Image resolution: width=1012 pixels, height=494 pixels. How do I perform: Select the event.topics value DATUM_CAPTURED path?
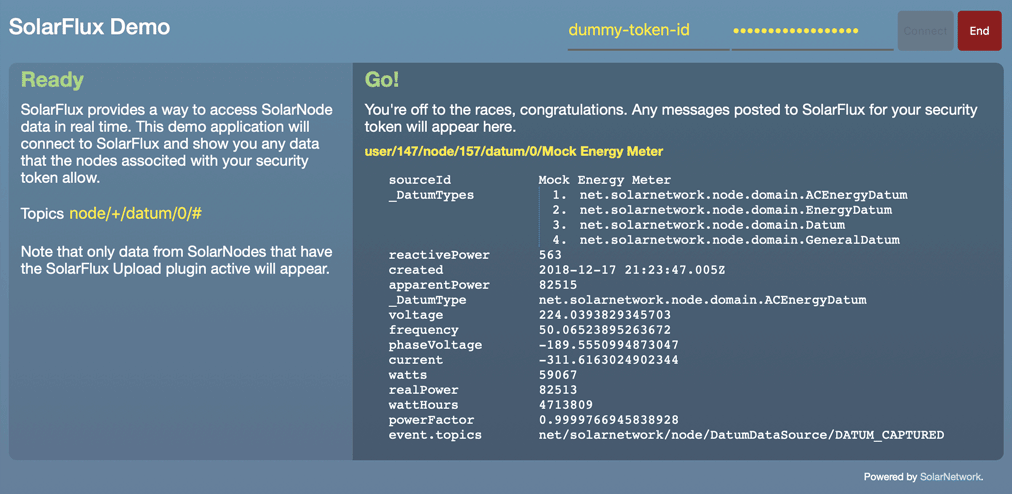(x=742, y=435)
